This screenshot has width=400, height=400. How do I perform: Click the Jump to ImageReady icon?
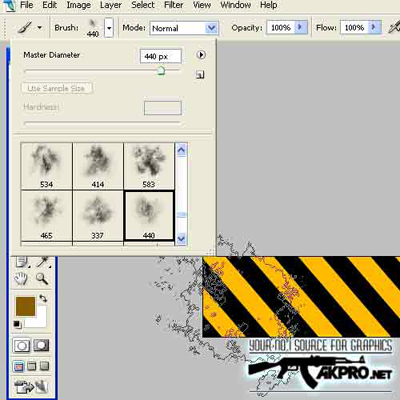32,387
